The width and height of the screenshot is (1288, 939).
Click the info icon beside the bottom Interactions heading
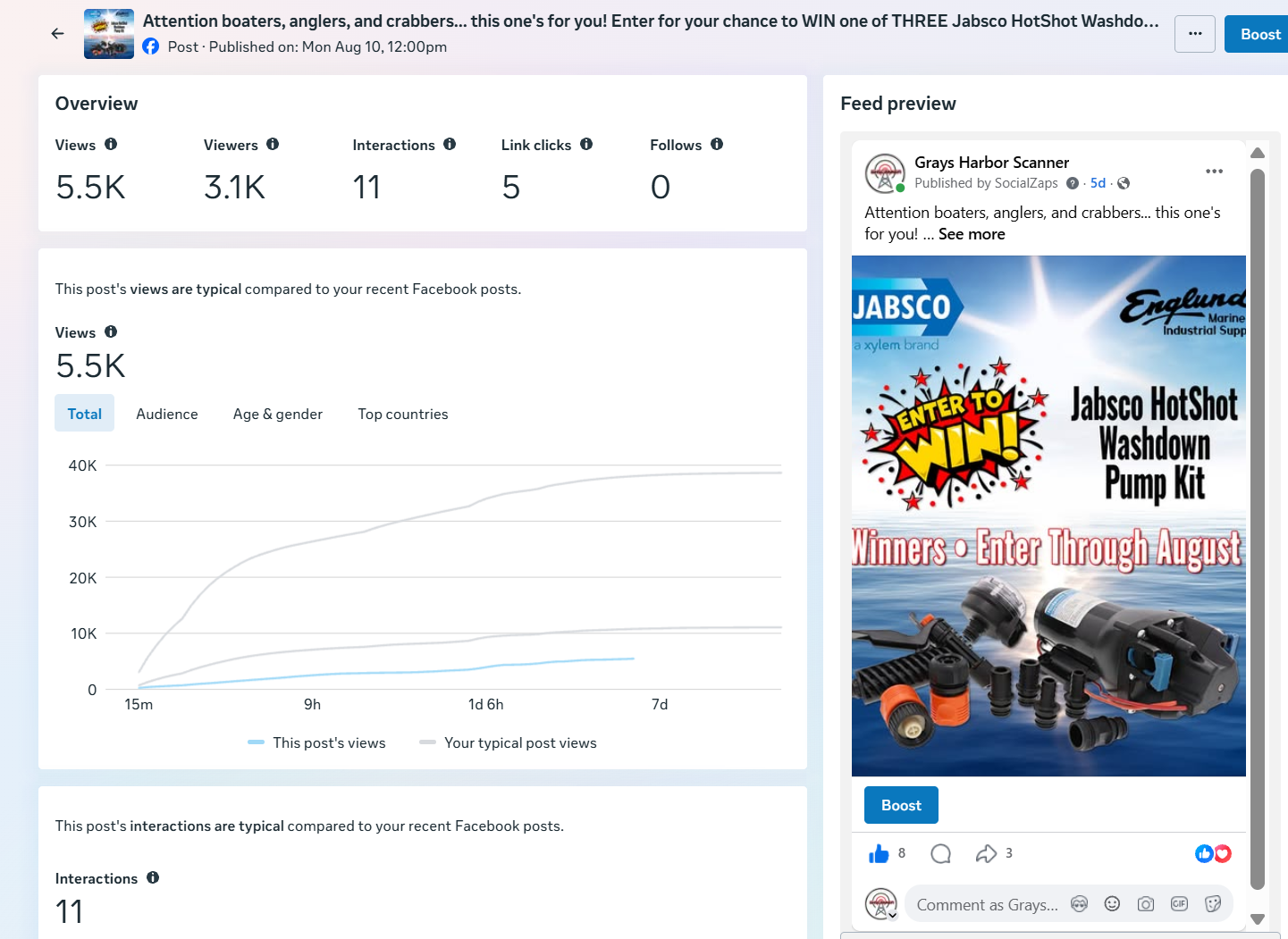coord(153,877)
